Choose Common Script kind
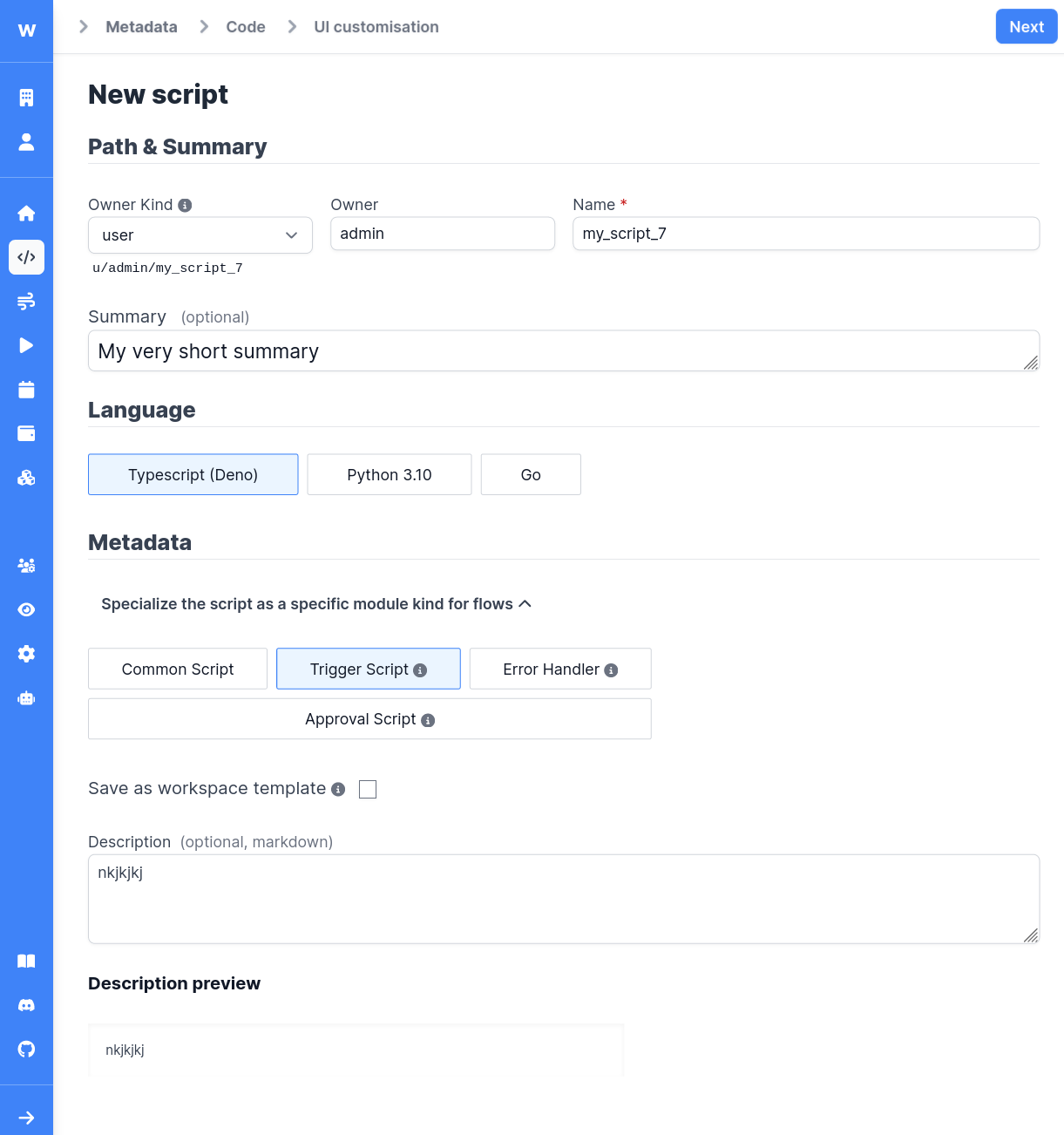This screenshot has width=1064, height=1135. click(x=178, y=669)
